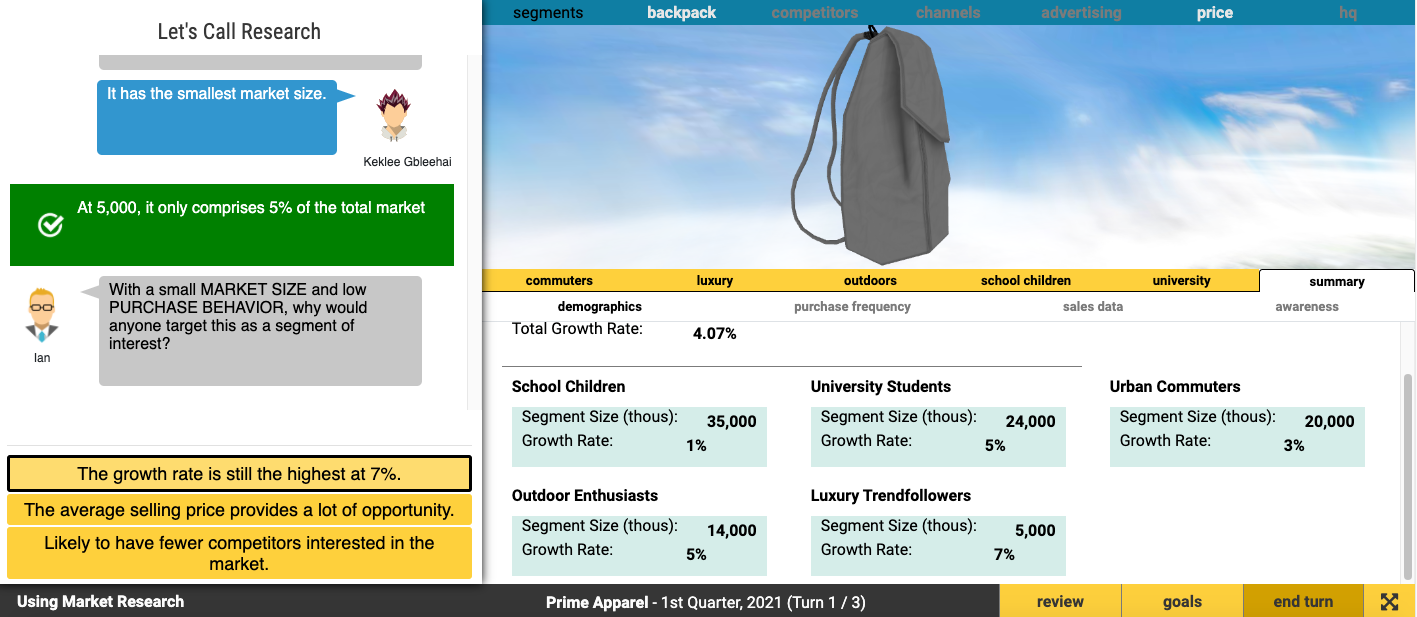This screenshot has width=1417, height=617.
Task: Click Ian's question about MARKET SIZE bubble
Action: click(x=260, y=331)
